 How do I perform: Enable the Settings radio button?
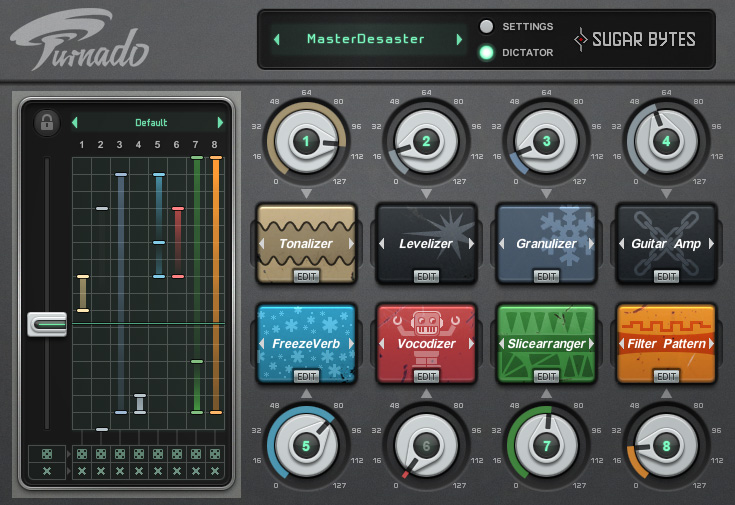tap(487, 26)
